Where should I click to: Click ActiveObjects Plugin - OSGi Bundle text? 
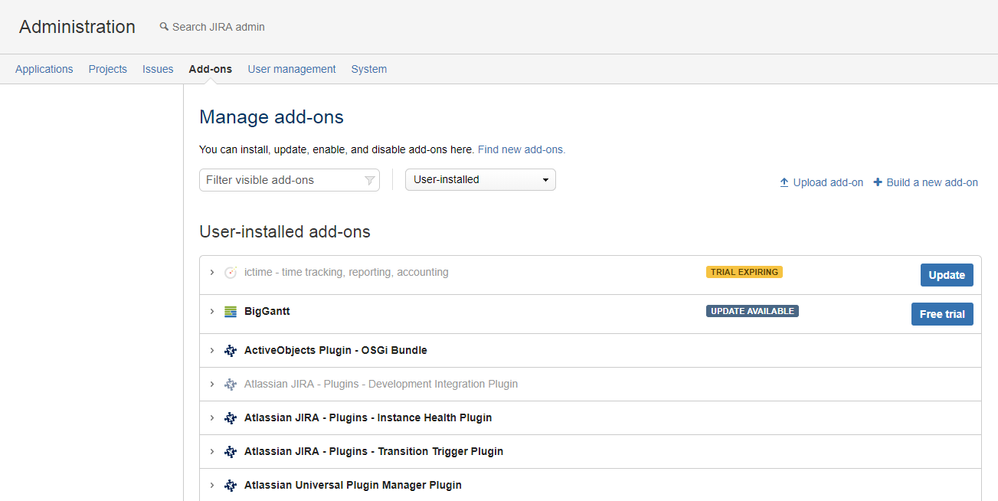(335, 350)
